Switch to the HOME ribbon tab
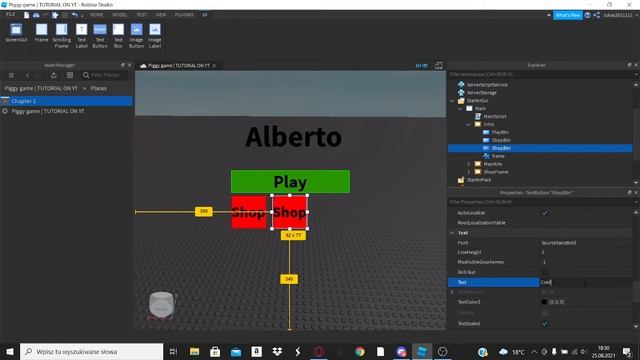The width and height of the screenshot is (640, 360). (97, 15)
